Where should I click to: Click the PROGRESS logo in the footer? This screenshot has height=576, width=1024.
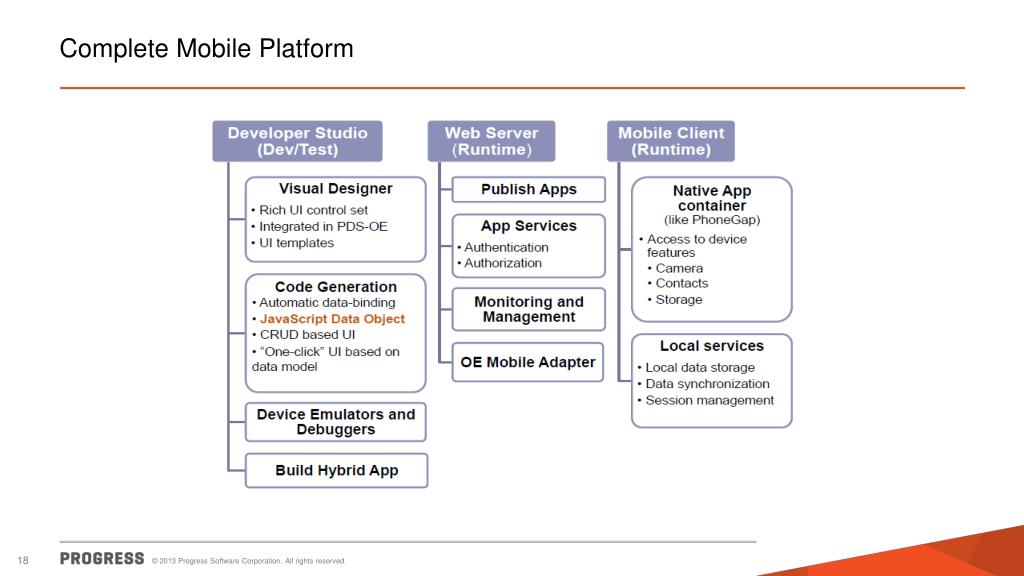pos(102,559)
